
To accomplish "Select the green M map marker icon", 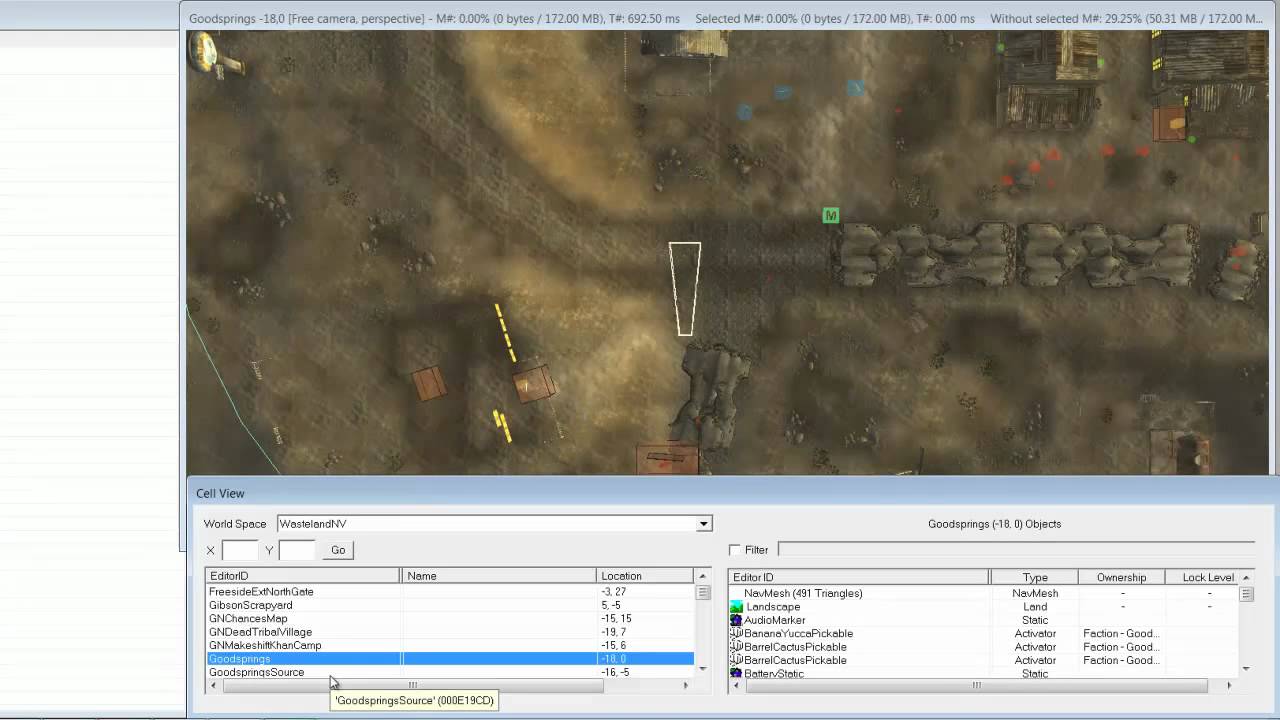I will point(830,215).
